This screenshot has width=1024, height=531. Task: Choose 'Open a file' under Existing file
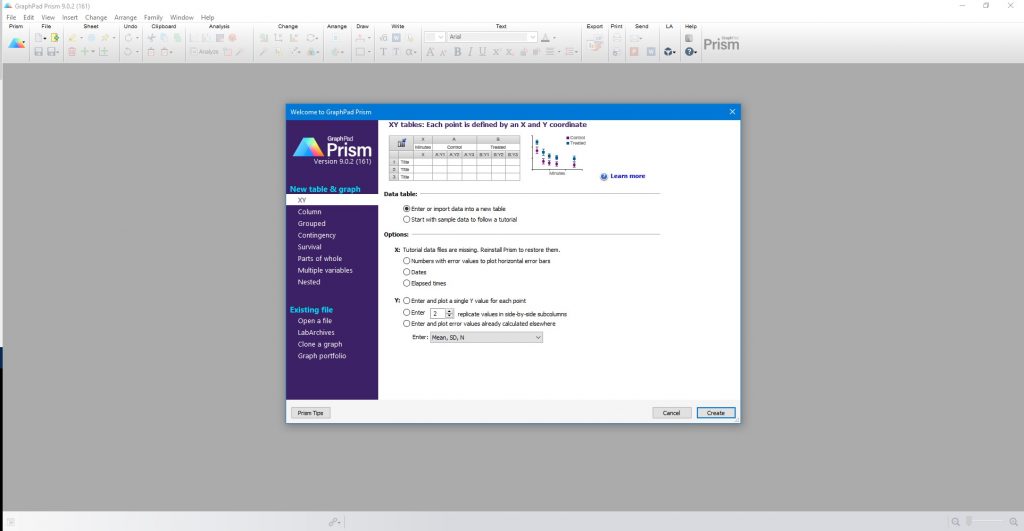click(x=315, y=321)
